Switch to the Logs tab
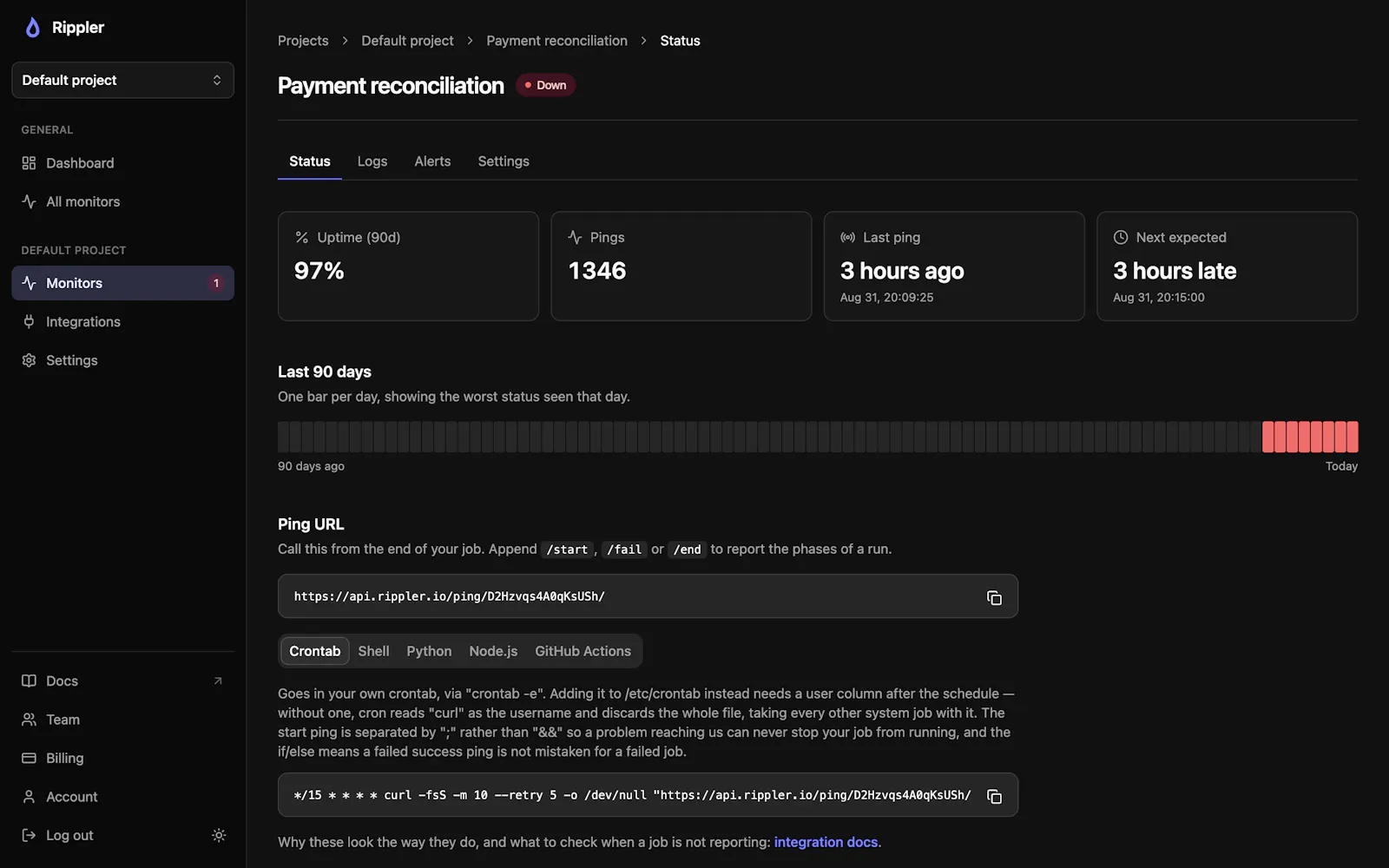 point(372,161)
